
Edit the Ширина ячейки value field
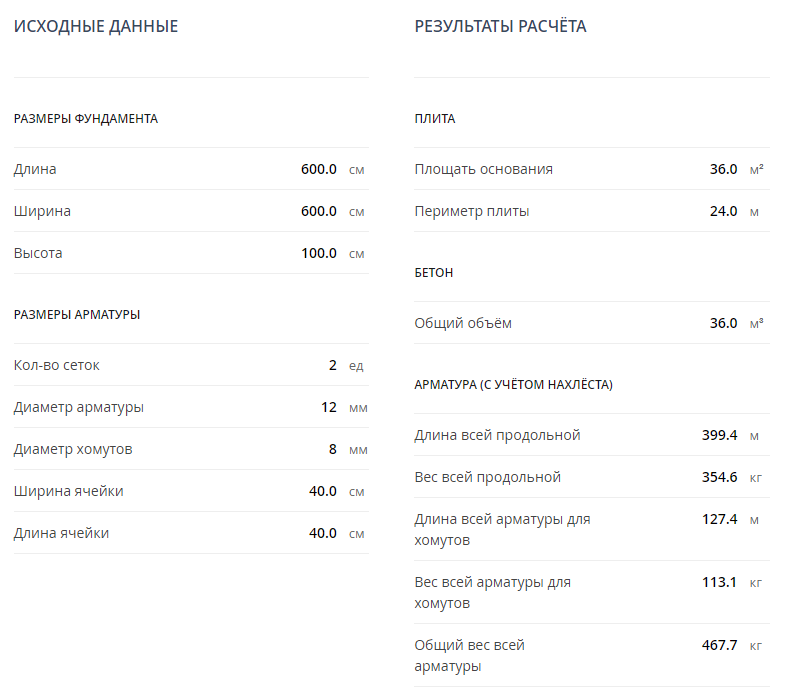[x=322, y=491]
